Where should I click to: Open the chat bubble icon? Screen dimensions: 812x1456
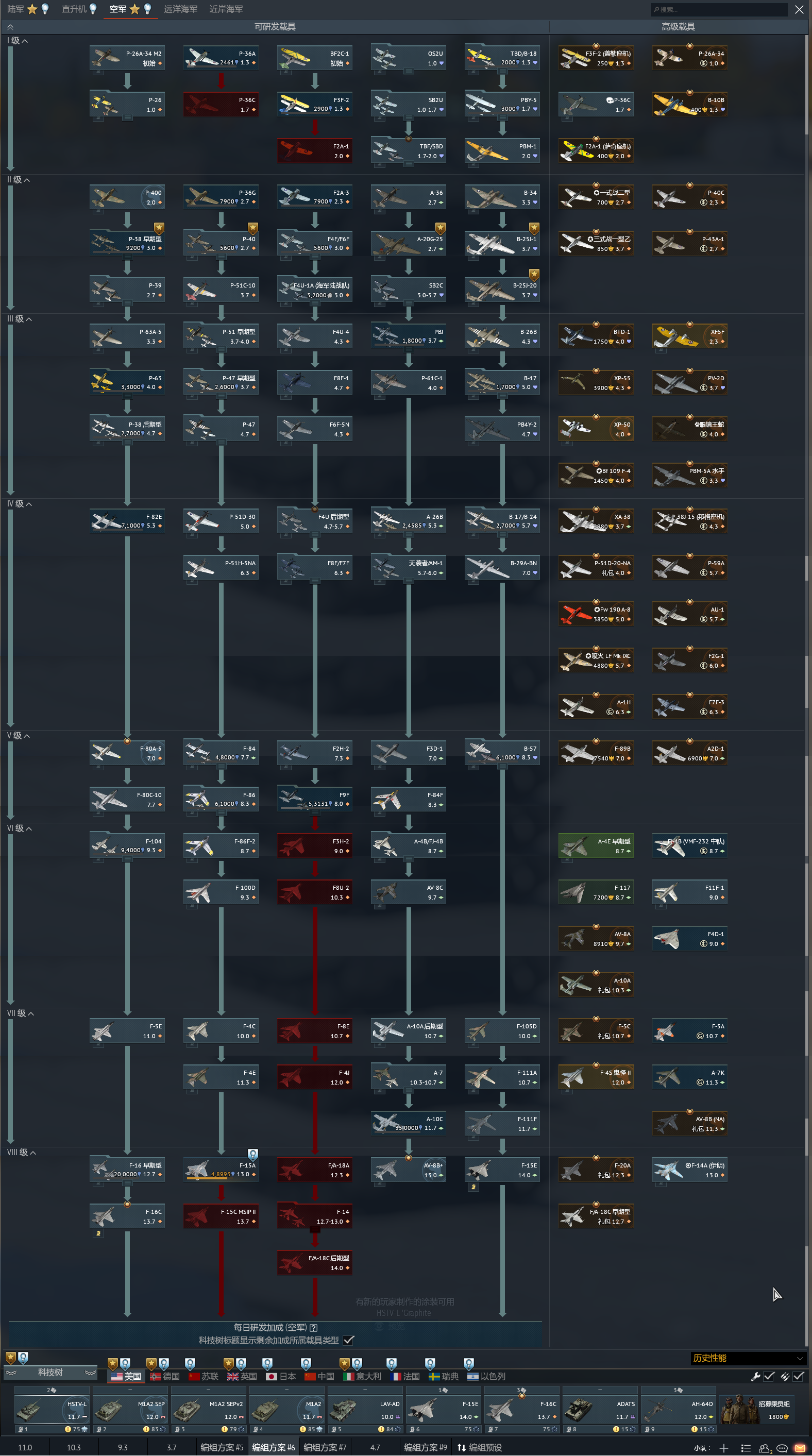coord(782,1448)
